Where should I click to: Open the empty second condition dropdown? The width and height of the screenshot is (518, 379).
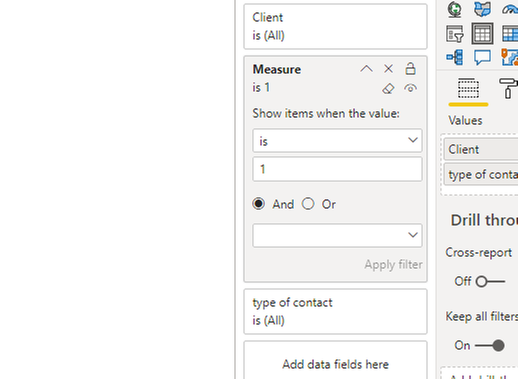(x=337, y=235)
